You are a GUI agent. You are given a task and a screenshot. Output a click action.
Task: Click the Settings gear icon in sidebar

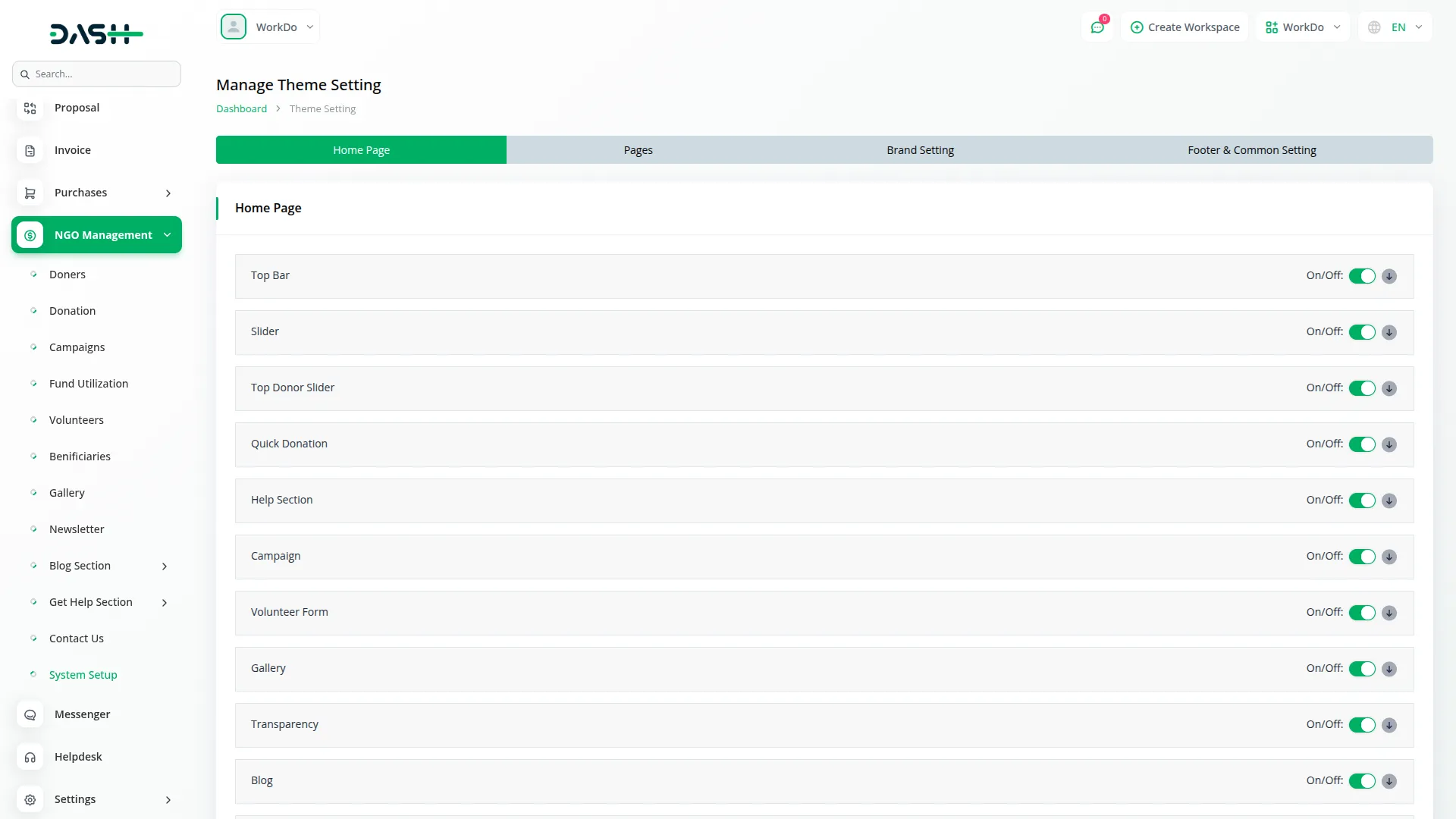pyautogui.click(x=30, y=800)
